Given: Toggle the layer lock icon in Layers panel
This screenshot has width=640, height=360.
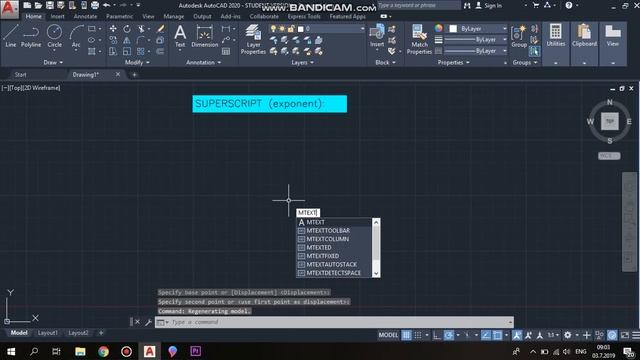Looking at the screenshot, I should [x=291, y=29].
